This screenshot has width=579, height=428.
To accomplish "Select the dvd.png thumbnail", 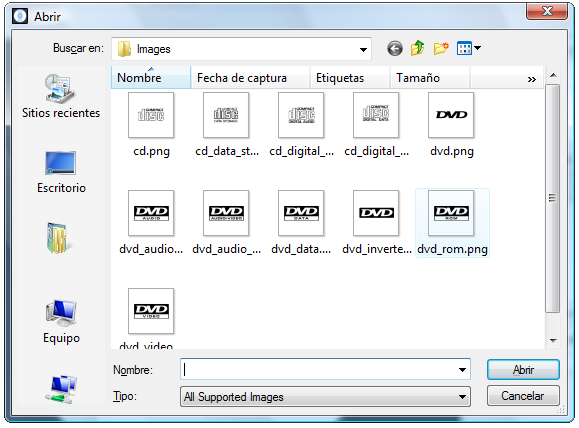I will tap(451, 115).
